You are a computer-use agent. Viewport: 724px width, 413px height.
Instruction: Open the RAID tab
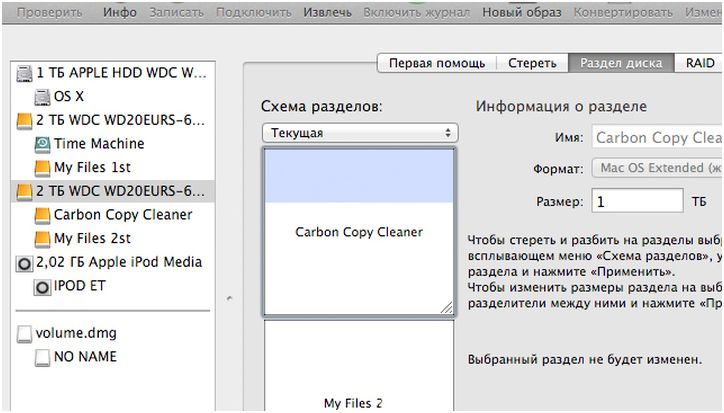coord(699,63)
